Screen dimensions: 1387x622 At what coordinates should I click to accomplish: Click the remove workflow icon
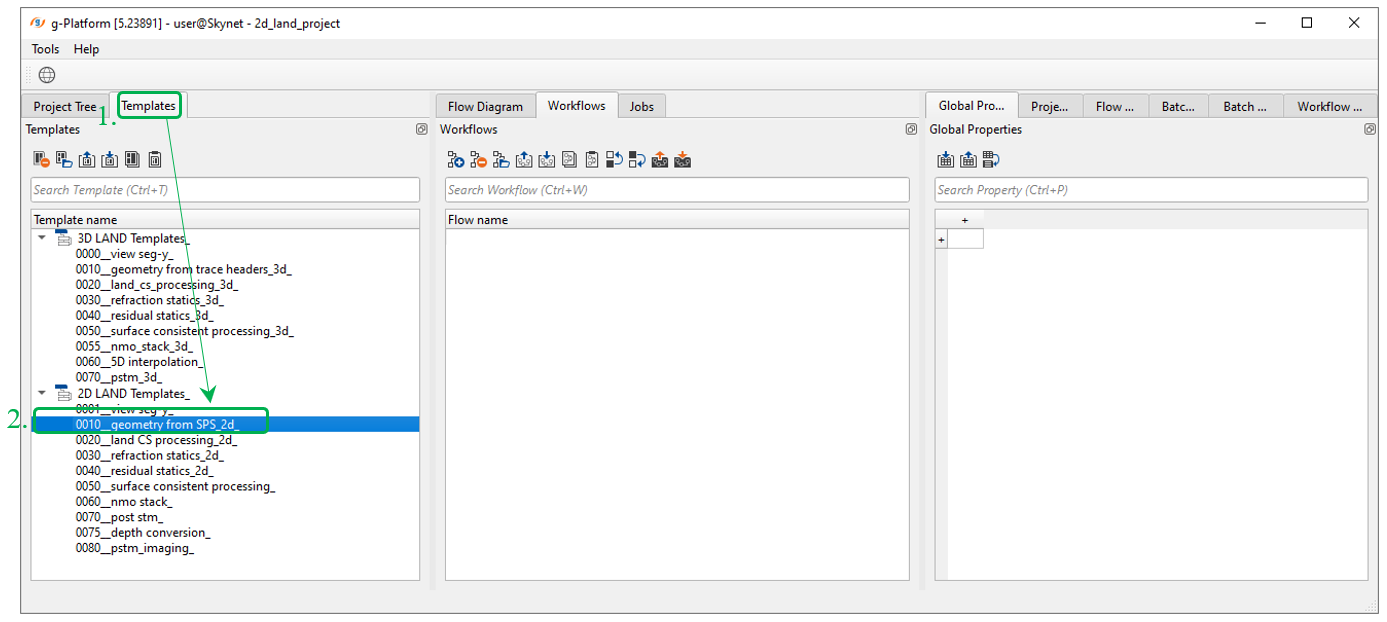click(478, 160)
